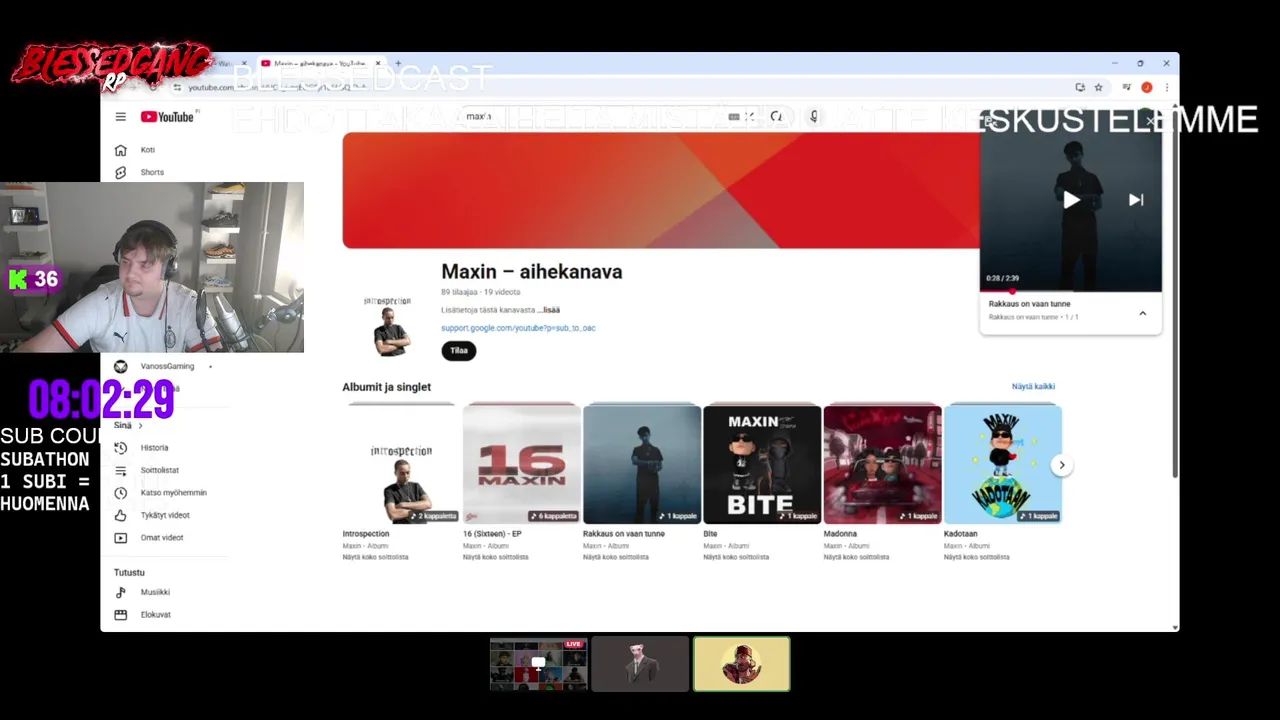Select the highlighted yellow participant tile
This screenshot has height=720, width=1280.
click(742, 664)
